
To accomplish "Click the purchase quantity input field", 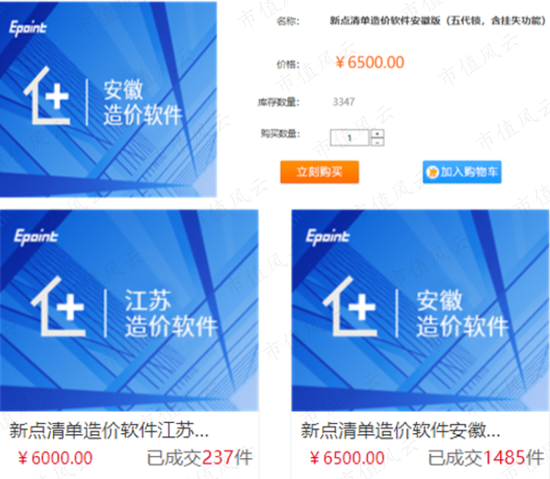I will (349, 137).
